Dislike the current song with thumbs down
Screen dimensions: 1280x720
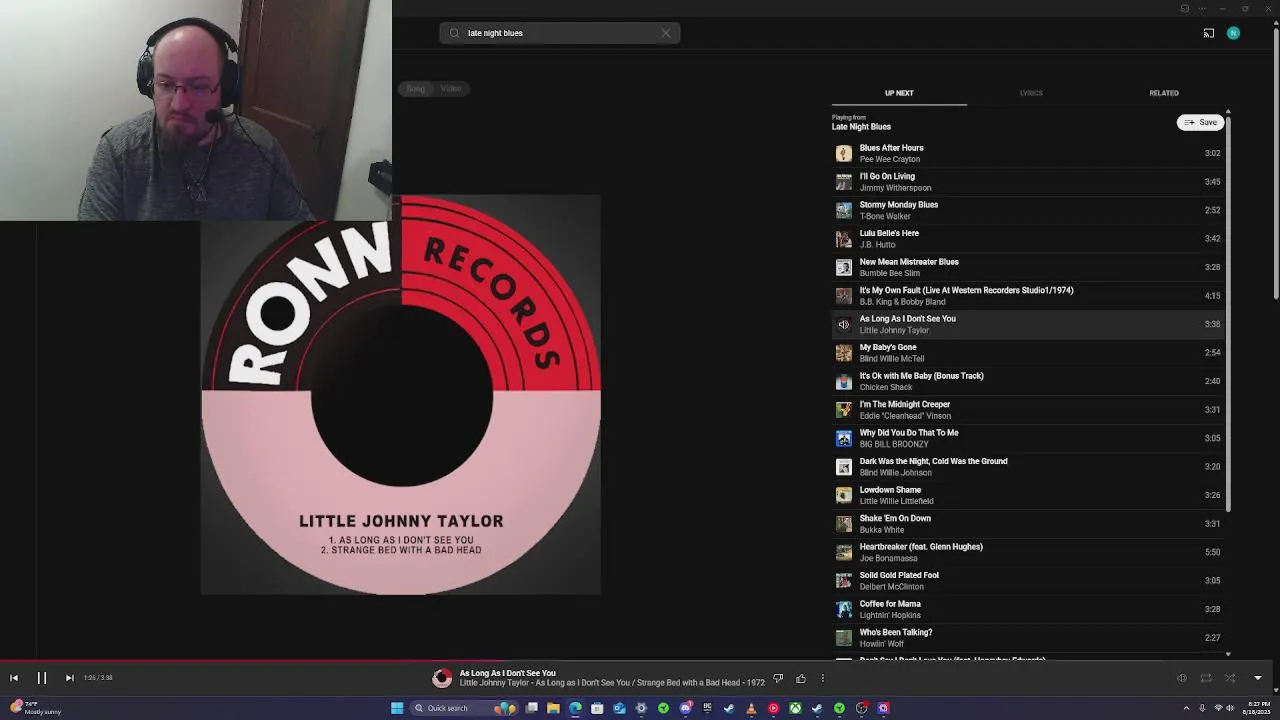(778, 679)
